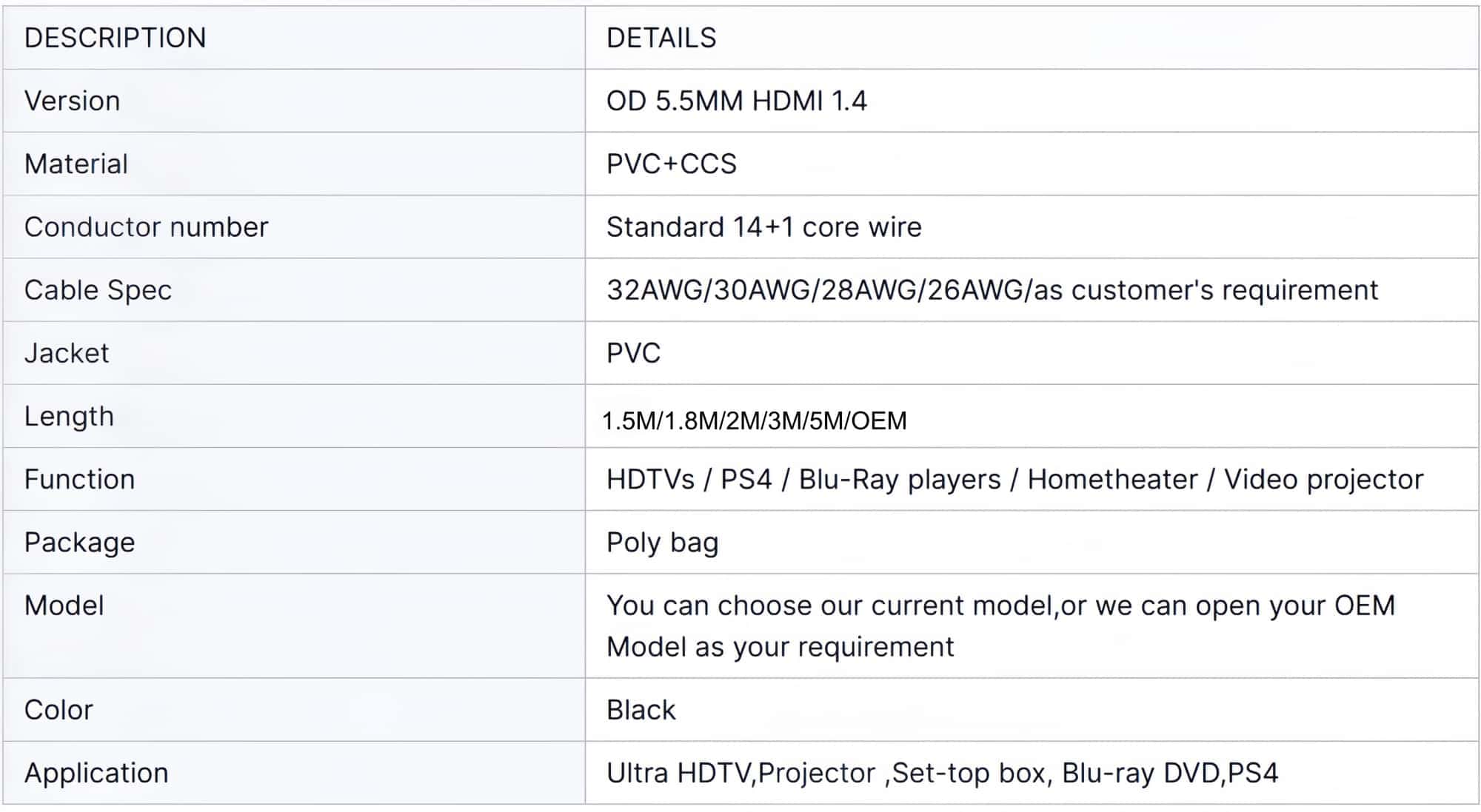Select the Version row label
This screenshot has width=1481, height=812.
72,101
